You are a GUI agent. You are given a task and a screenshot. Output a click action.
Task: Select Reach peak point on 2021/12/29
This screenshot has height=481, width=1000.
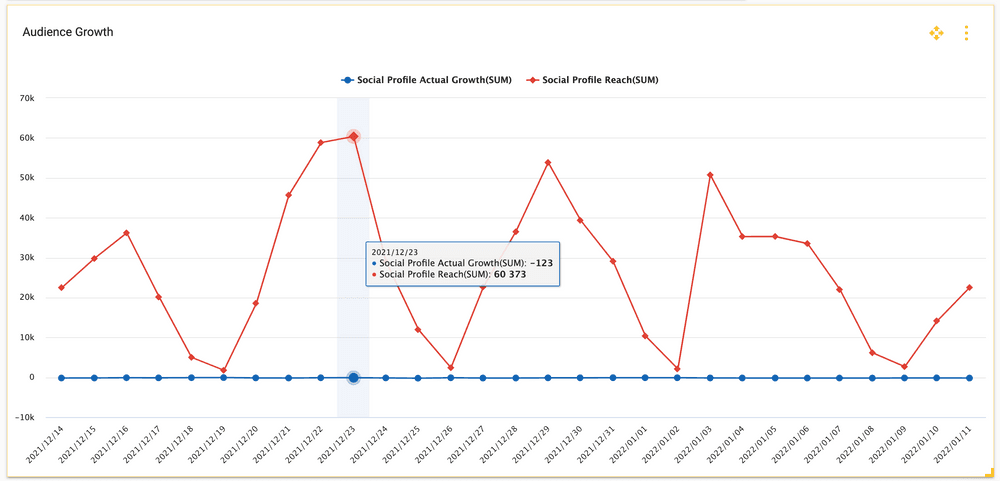point(548,162)
